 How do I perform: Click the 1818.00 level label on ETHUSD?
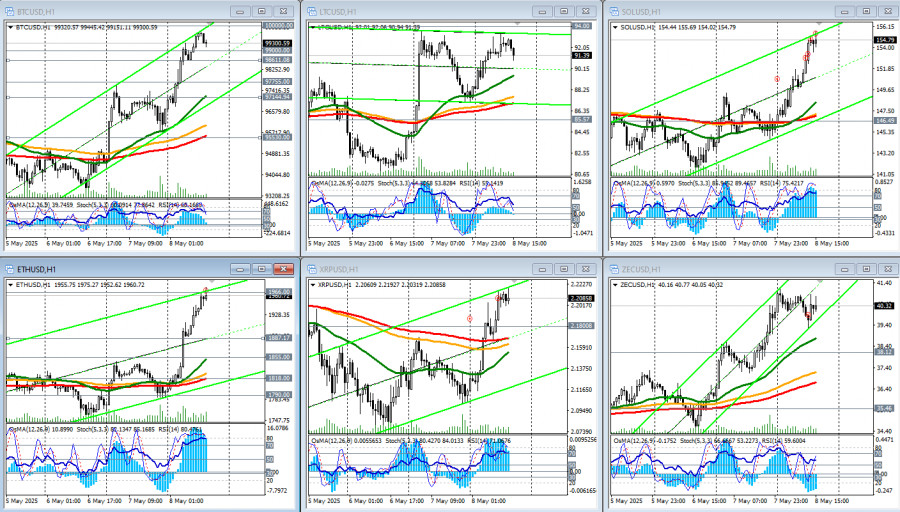pyautogui.click(x=278, y=378)
